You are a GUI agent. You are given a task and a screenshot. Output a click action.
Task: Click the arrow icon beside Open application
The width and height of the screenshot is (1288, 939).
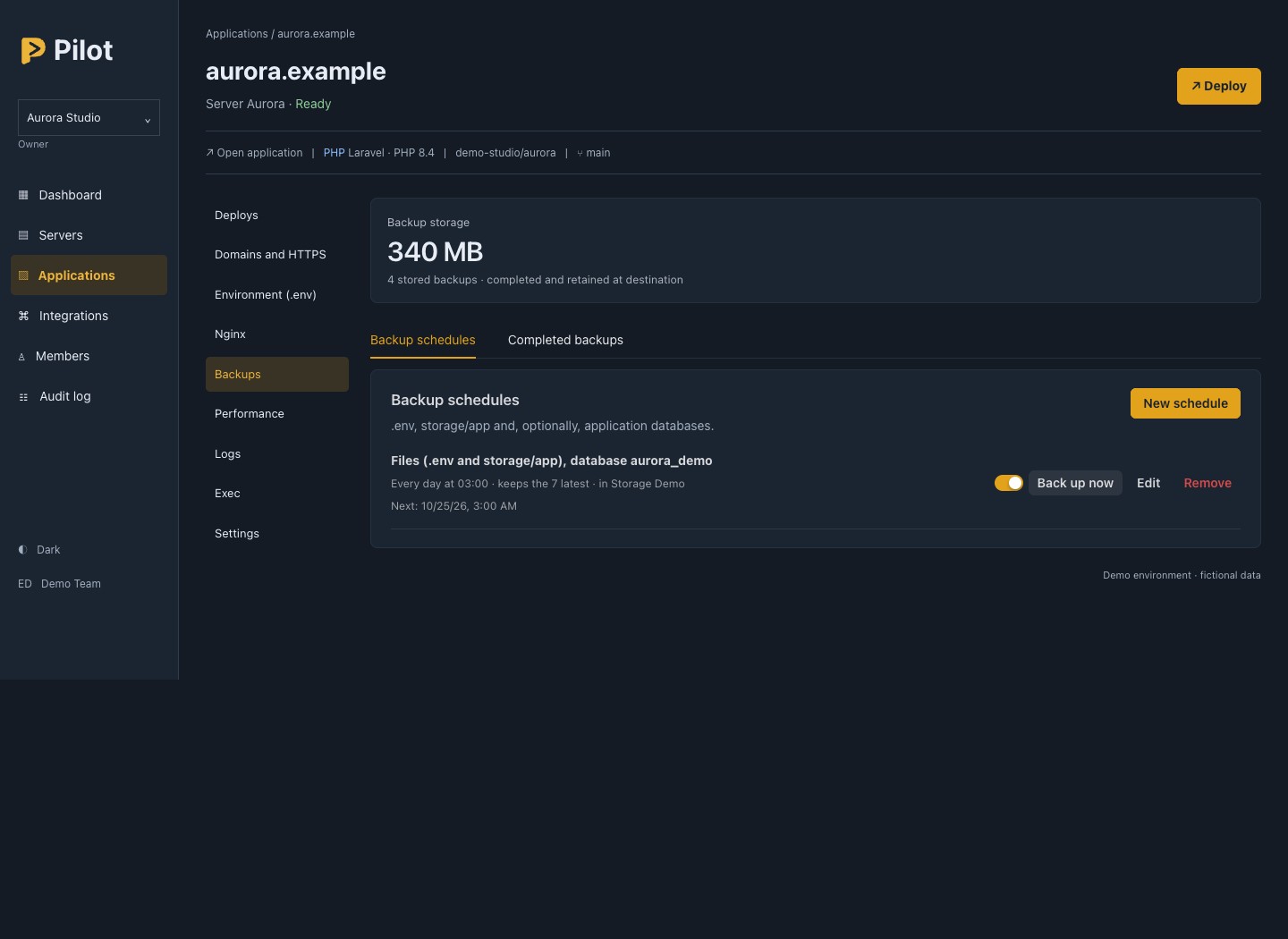pyautogui.click(x=209, y=153)
